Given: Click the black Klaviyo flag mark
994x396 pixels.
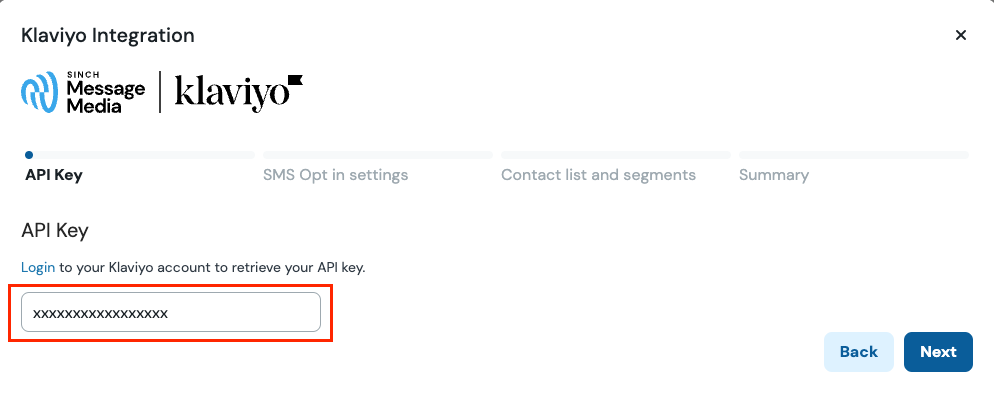Looking at the screenshot, I should [x=296, y=80].
